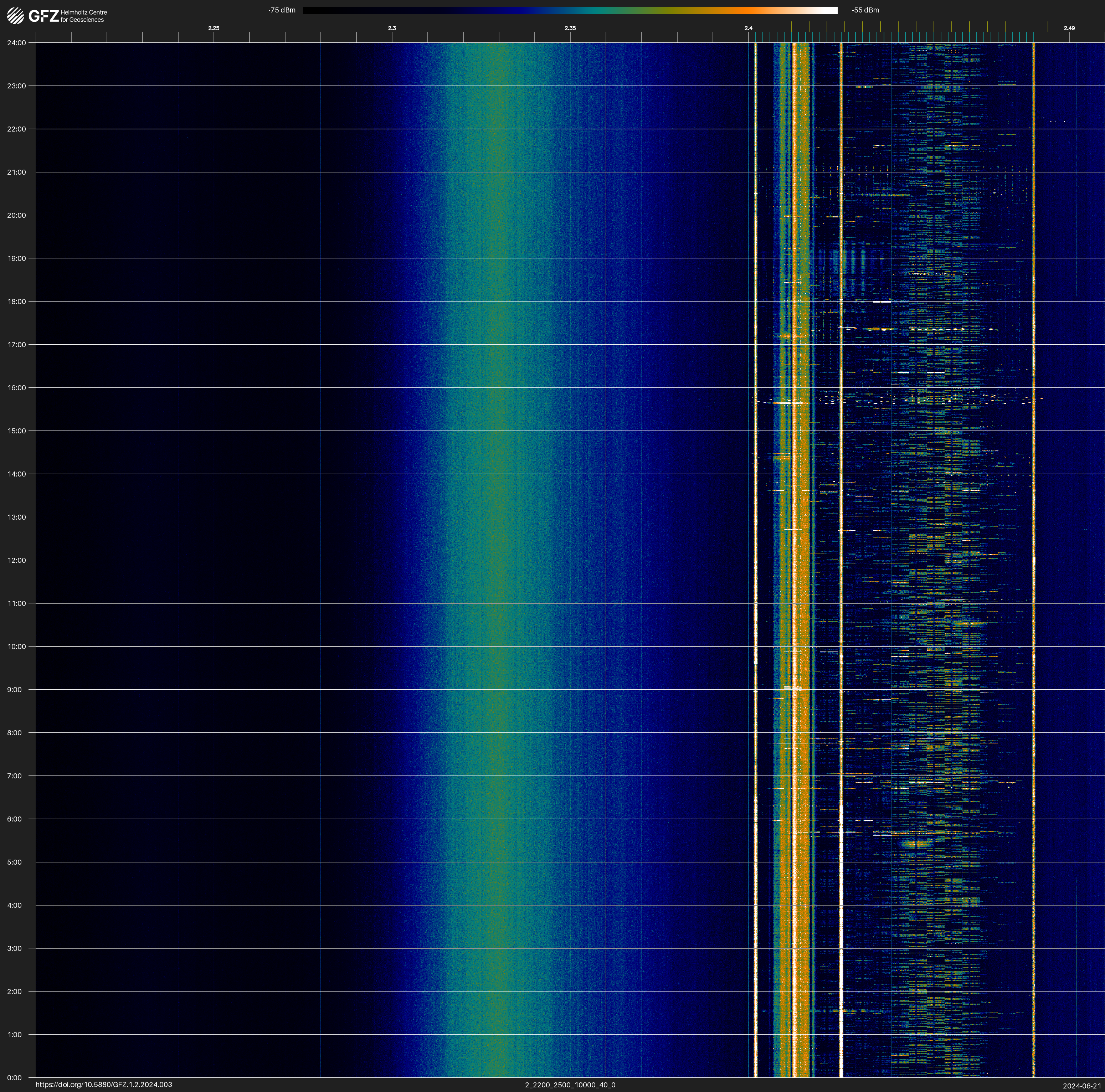Click the -75 dBm scale label
This screenshot has height=1092, width=1105.
pyautogui.click(x=282, y=10)
